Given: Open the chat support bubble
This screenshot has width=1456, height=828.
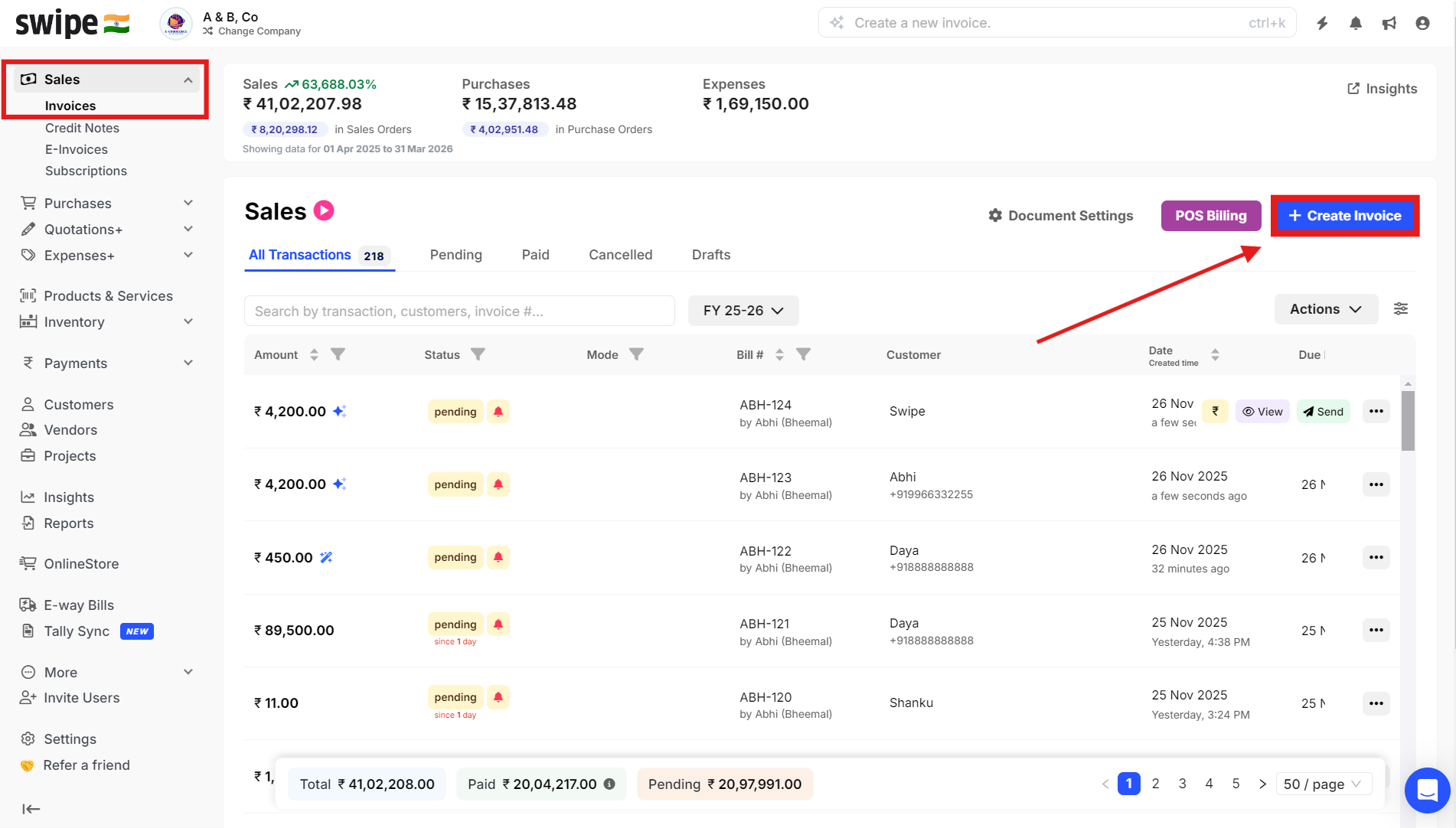Looking at the screenshot, I should pyautogui.click(x=1427, y=790).
